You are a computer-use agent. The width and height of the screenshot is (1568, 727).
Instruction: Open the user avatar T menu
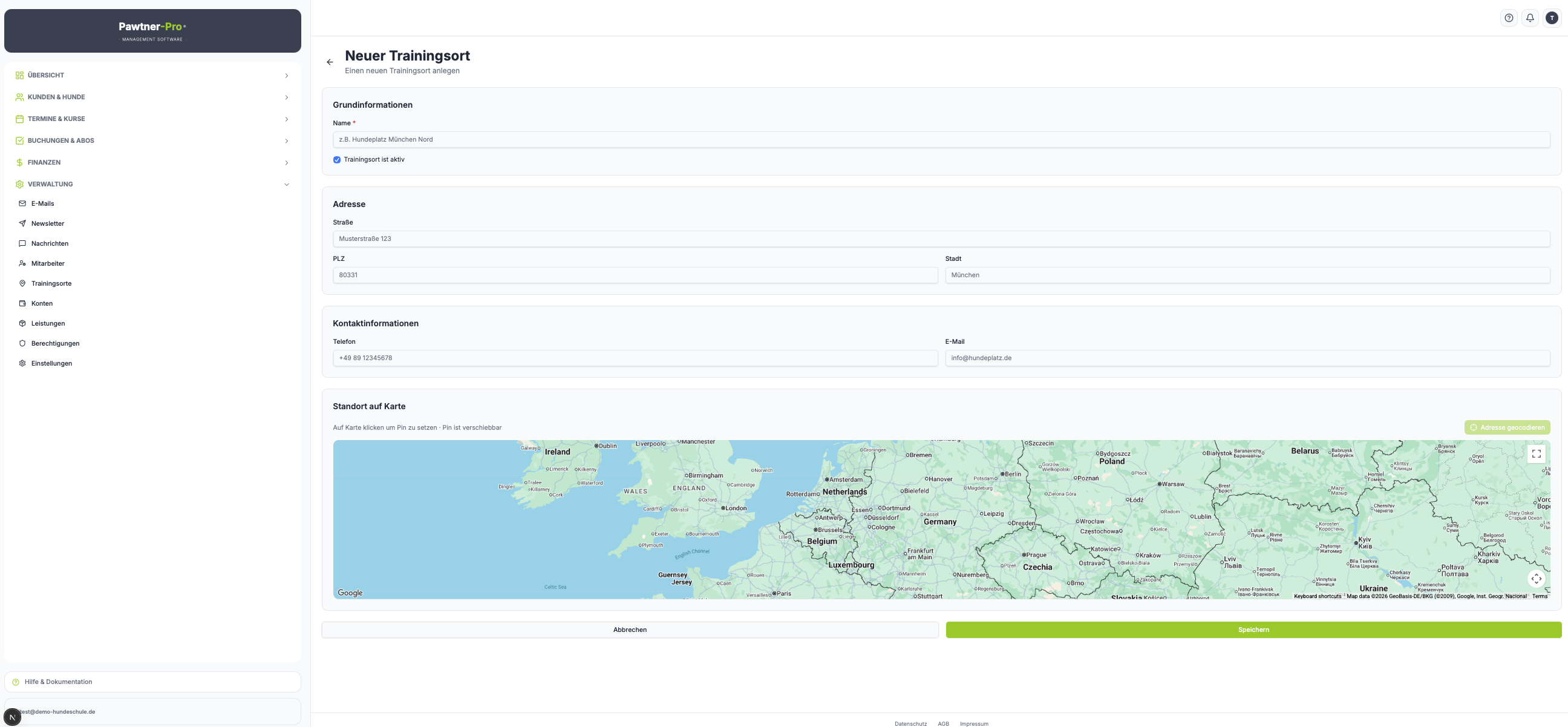click(1552, 18)
